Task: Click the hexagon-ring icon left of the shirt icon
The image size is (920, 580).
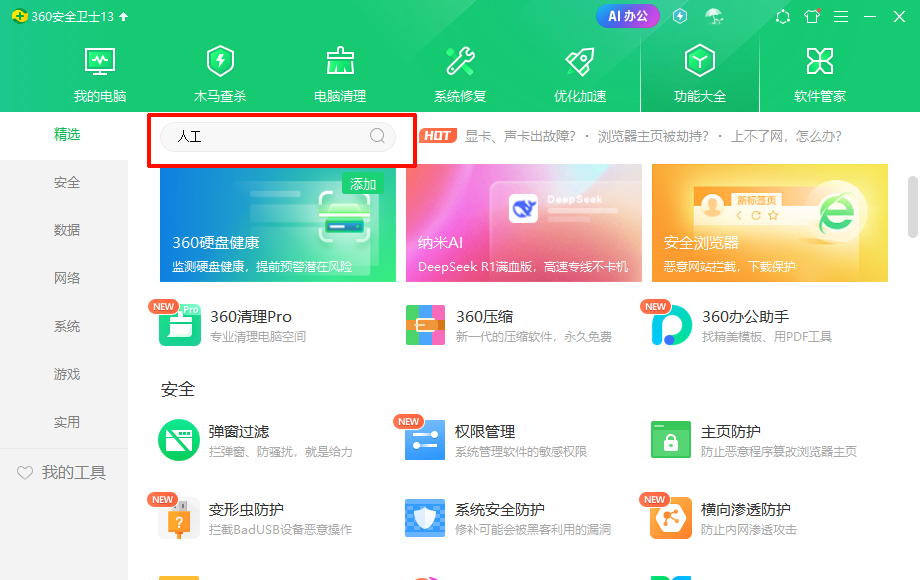Action: [783, 16]
